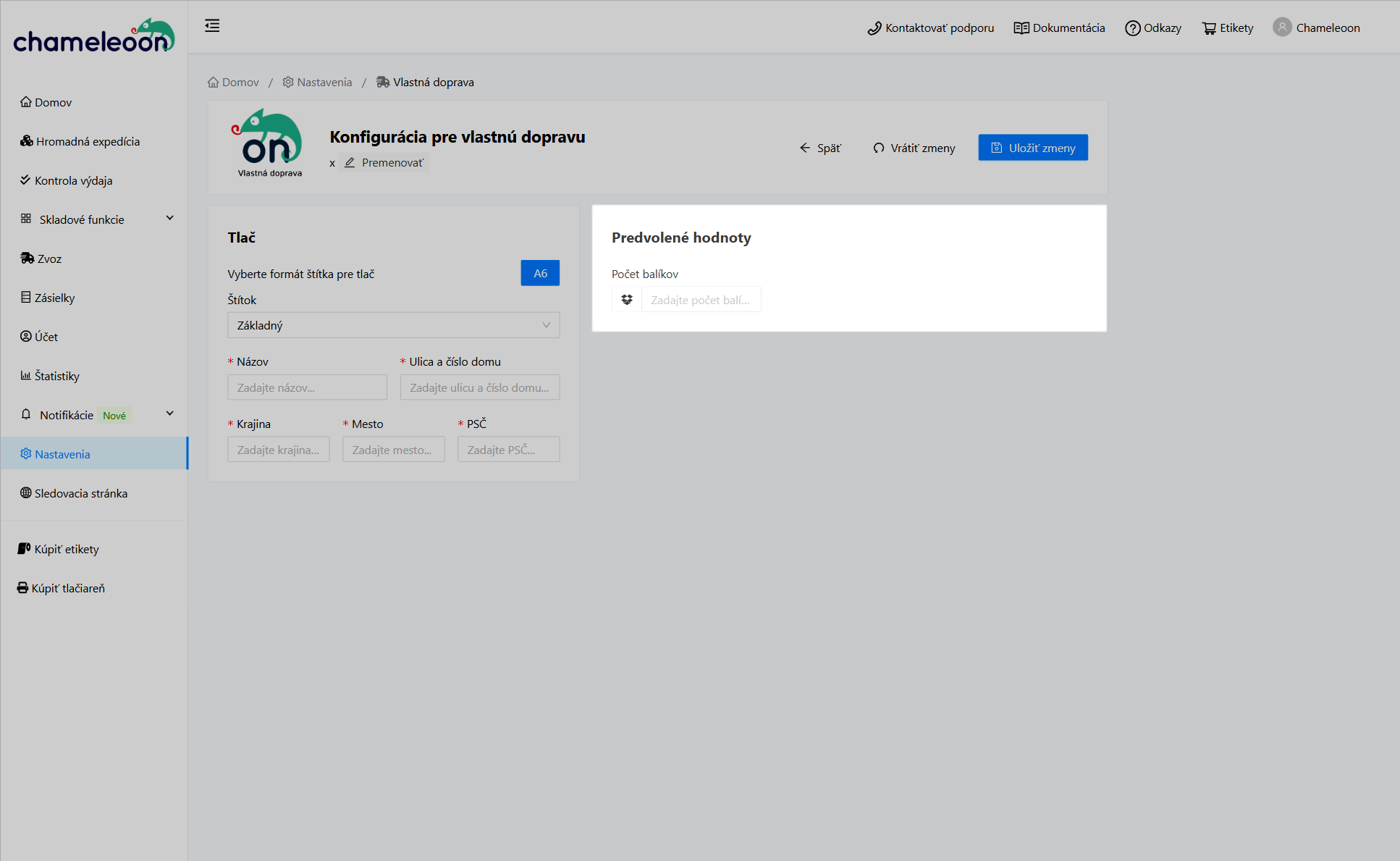Open the Odkazy help link
Screen dimensions: 1400x861
[x=1153, y=28]
